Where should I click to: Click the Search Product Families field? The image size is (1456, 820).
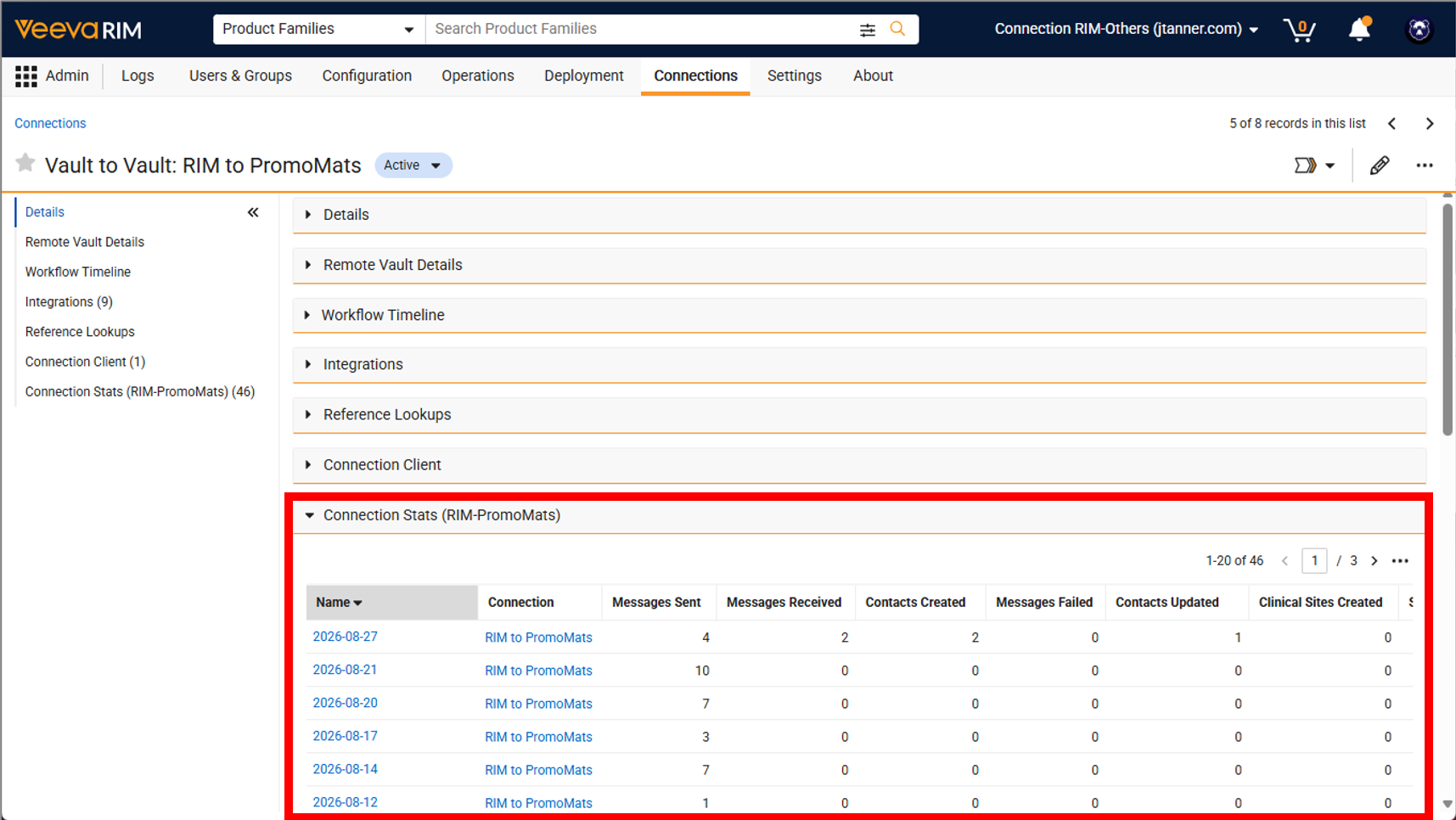click(641, 29)
